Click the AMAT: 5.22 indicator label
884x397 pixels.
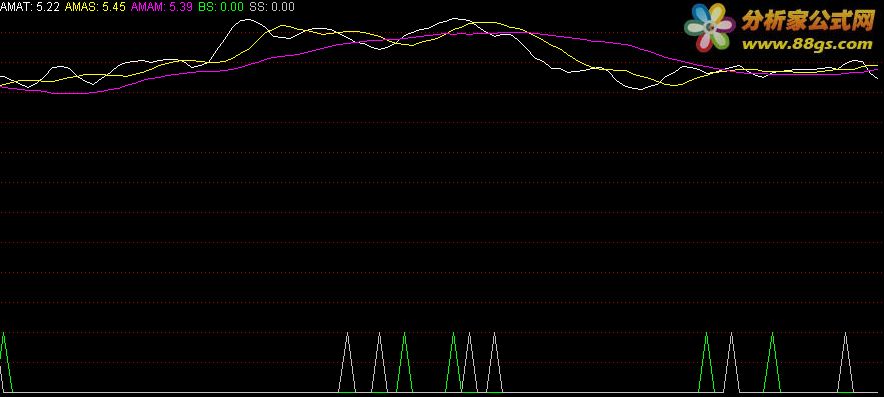(30, 7)
